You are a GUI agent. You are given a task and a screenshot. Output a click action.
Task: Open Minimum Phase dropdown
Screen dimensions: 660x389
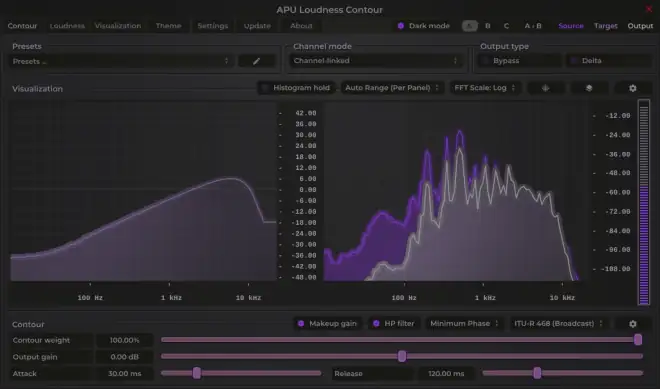[464, 323]
